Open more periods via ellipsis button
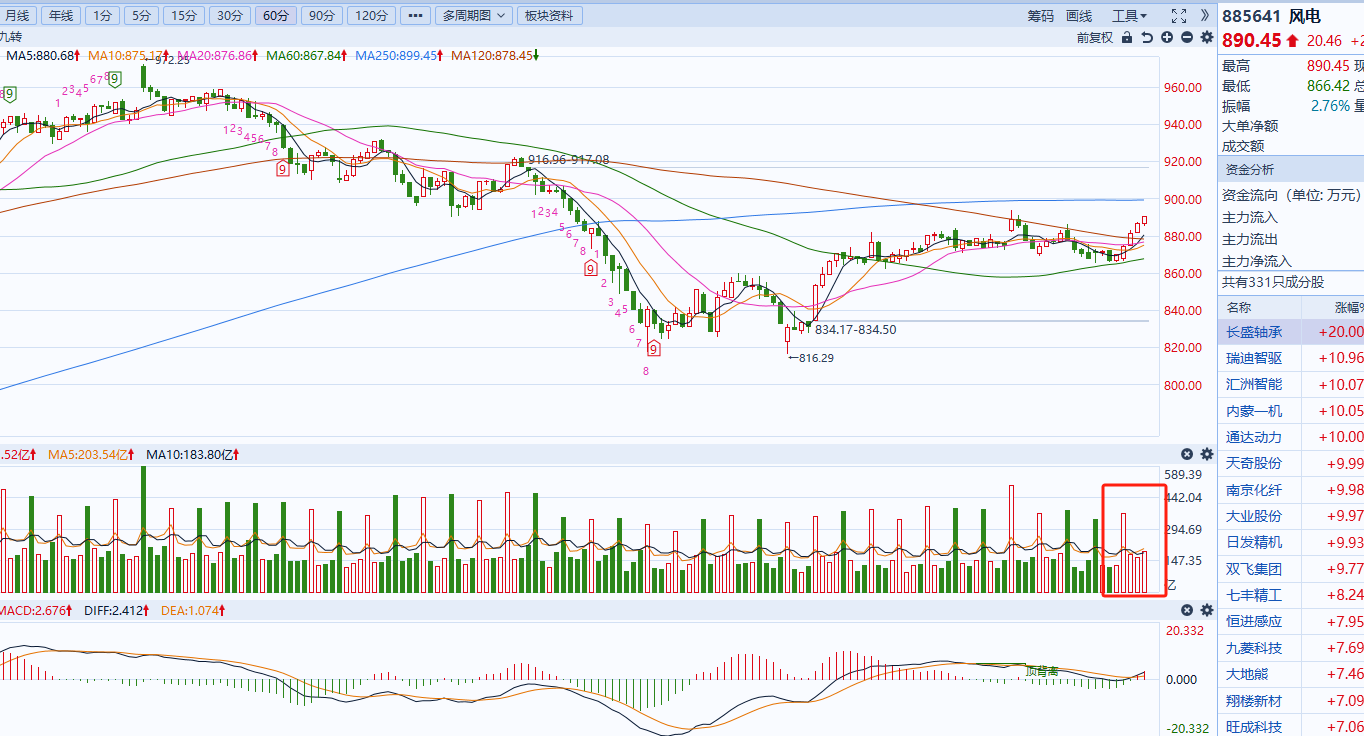1364x736 pixels. click(416, 16)
